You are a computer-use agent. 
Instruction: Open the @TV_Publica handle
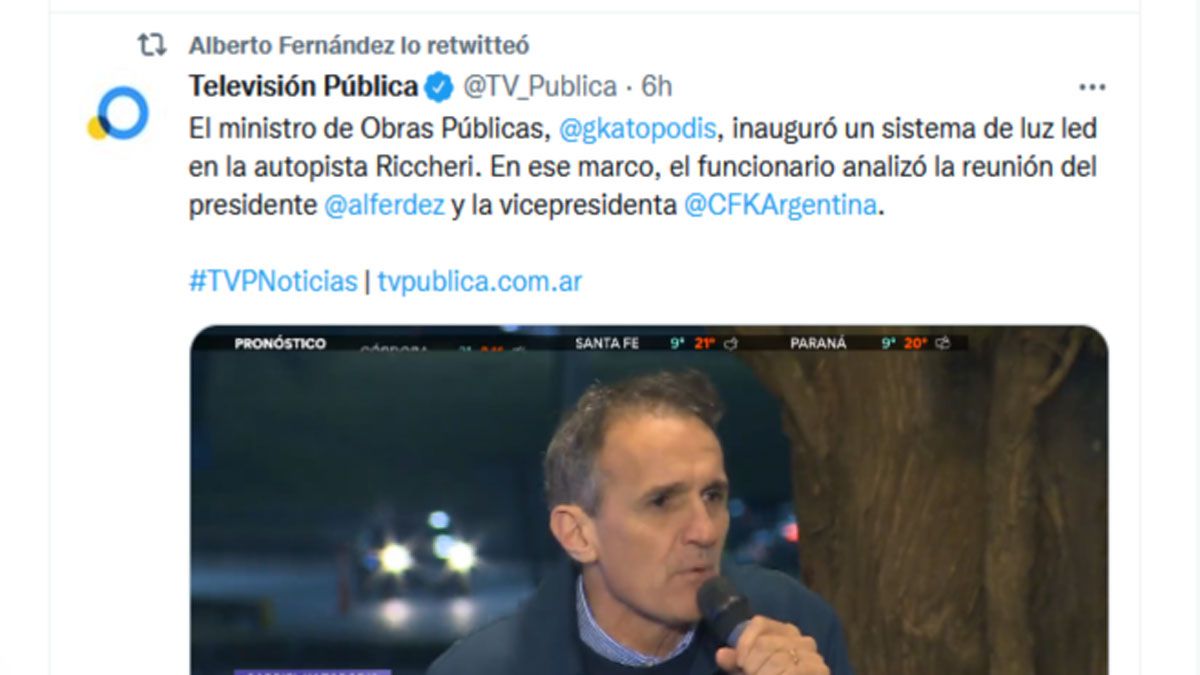coord(540,87)
